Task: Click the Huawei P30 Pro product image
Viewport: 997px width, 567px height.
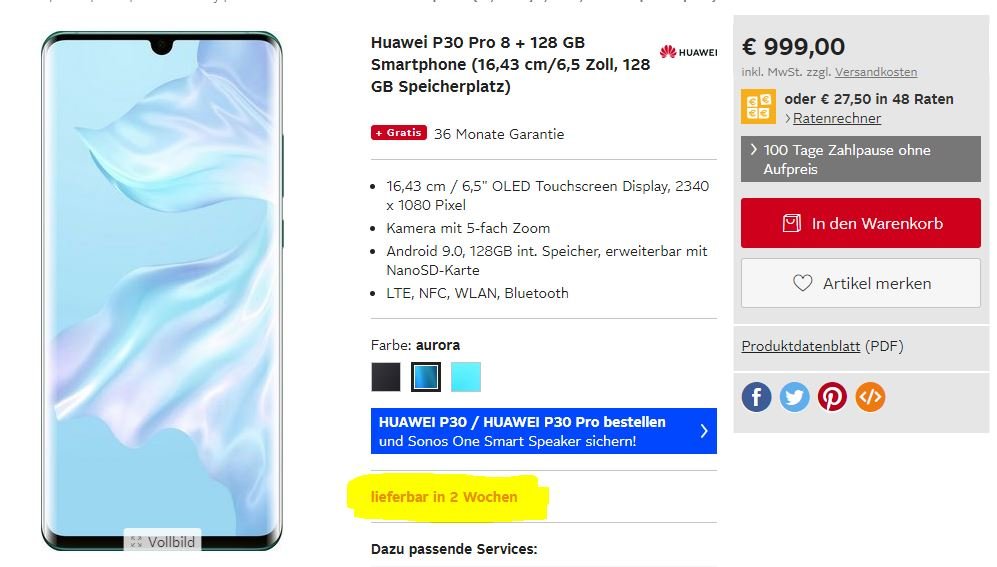Action: (x=162, y=290)
